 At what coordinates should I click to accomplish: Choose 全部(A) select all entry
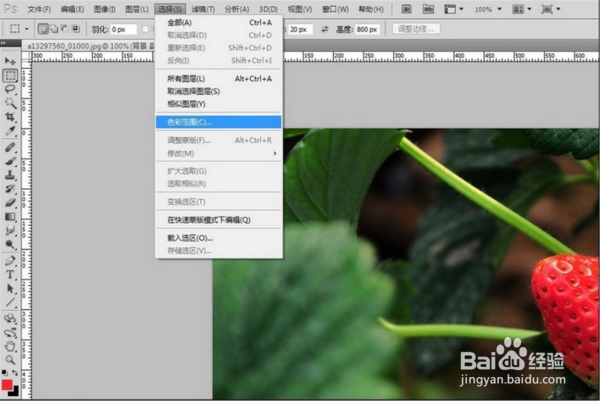pos(219,23)
